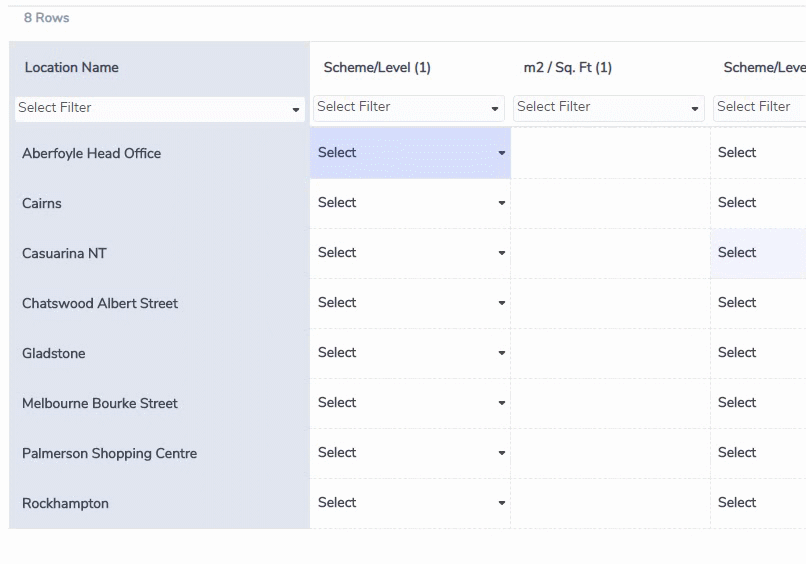This screenshot has width=806, height=564.
Task: Open the second Scheme/Level column filter dropdown
Action: point(759,108)
